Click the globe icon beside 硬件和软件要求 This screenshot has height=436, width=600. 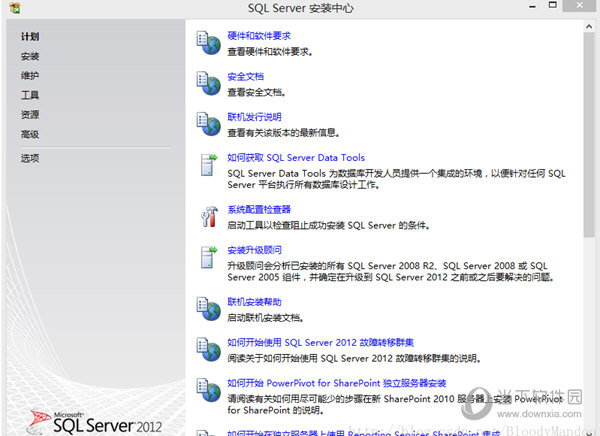(x=209, y=42)
